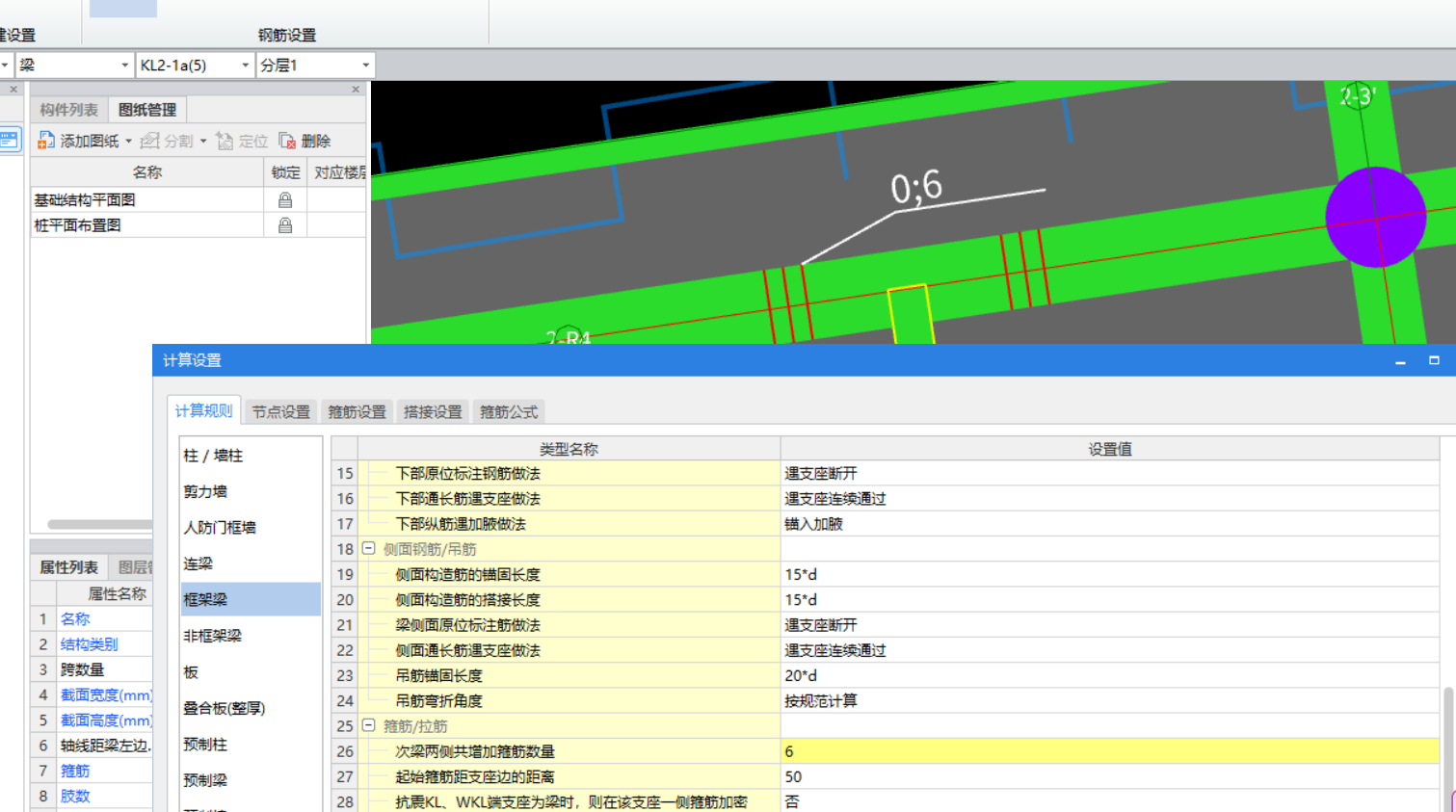Image resolution: width=1456 pixels, height=812 pixels.
Task: Select 非框架梁 in category list
Action: (251, 636)
